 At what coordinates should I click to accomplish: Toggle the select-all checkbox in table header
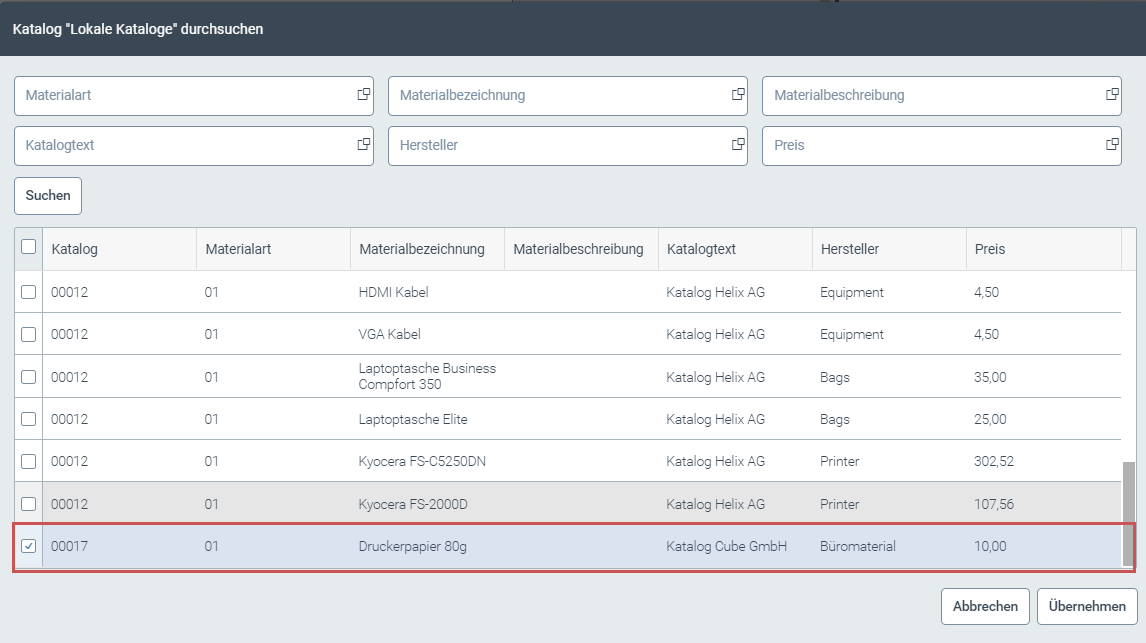pos(29,247)
